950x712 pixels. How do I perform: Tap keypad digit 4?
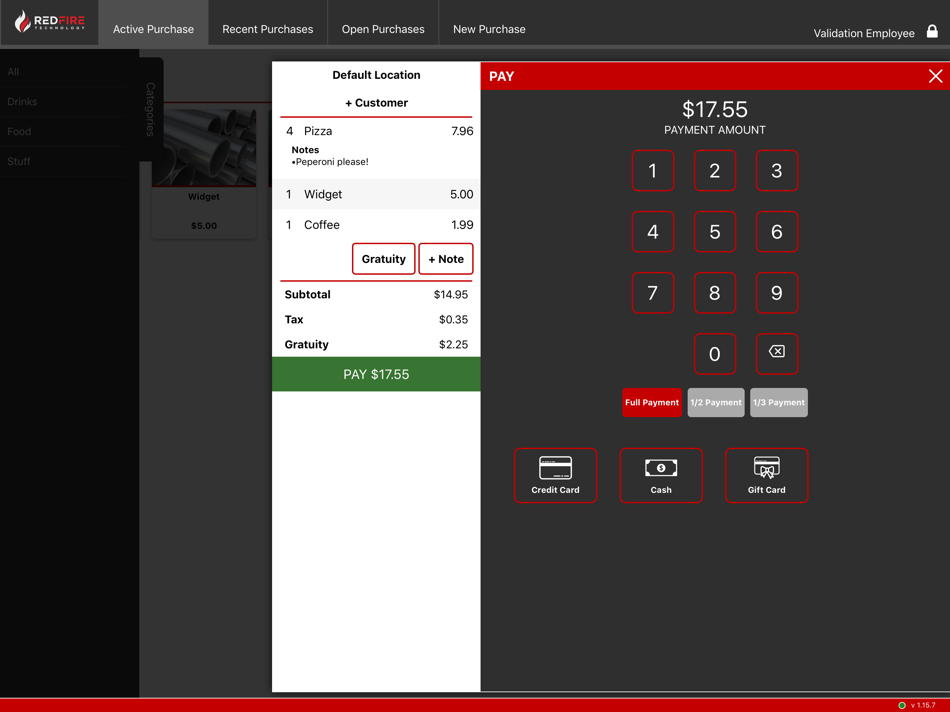tap(653, 231)
